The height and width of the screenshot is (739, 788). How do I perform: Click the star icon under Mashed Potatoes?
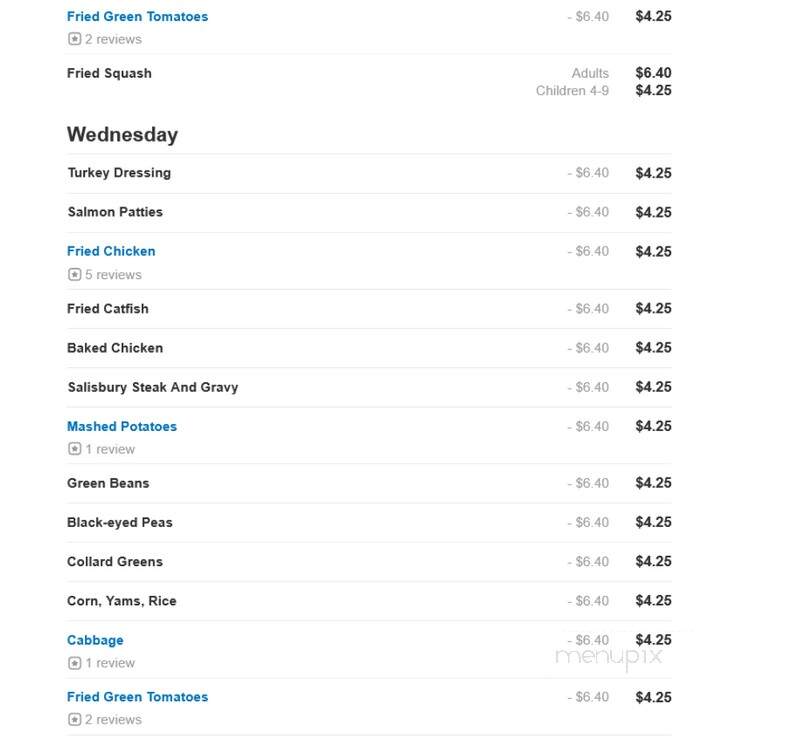tap(74, 449)
